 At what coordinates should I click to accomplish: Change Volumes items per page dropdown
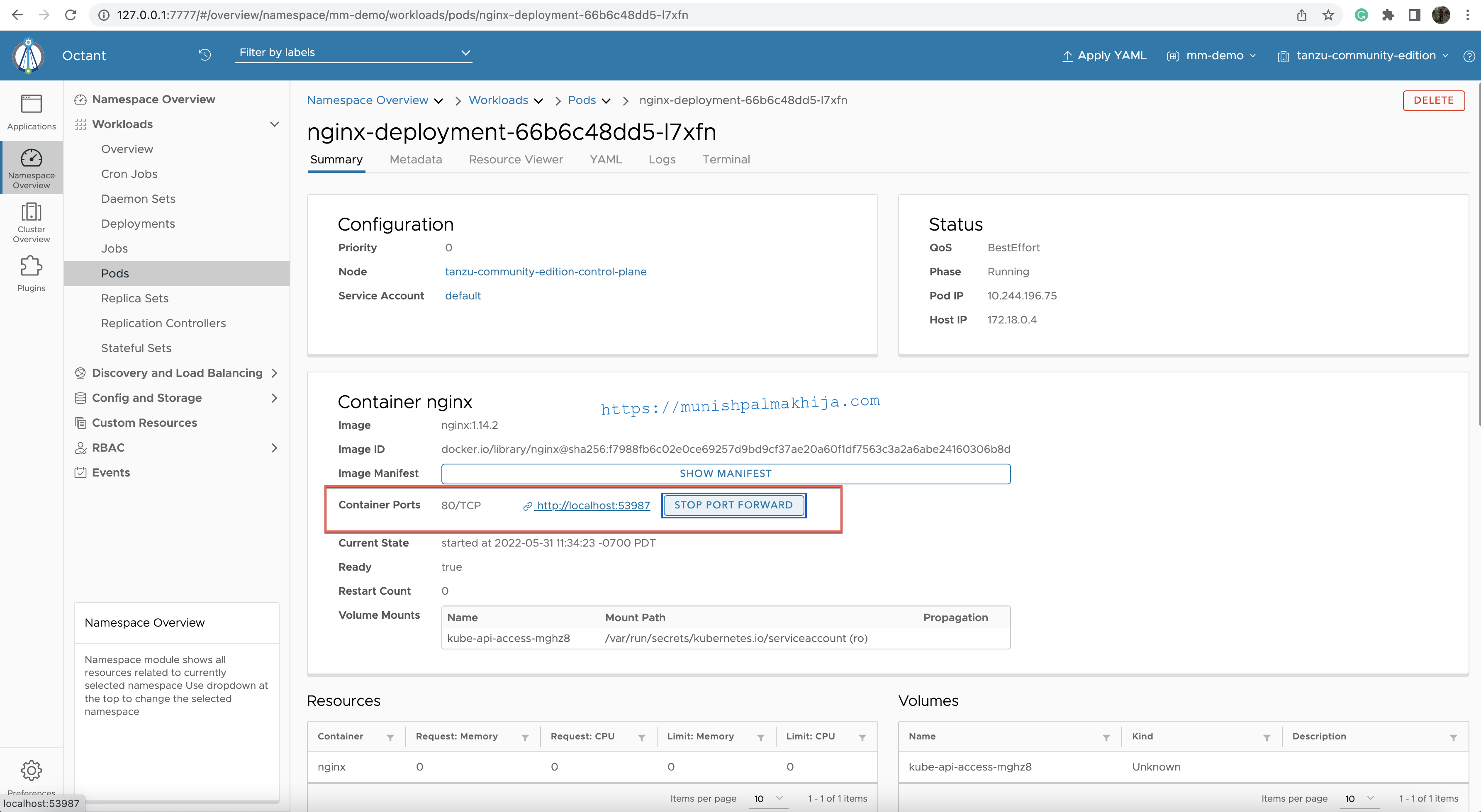coord(1360,798)
